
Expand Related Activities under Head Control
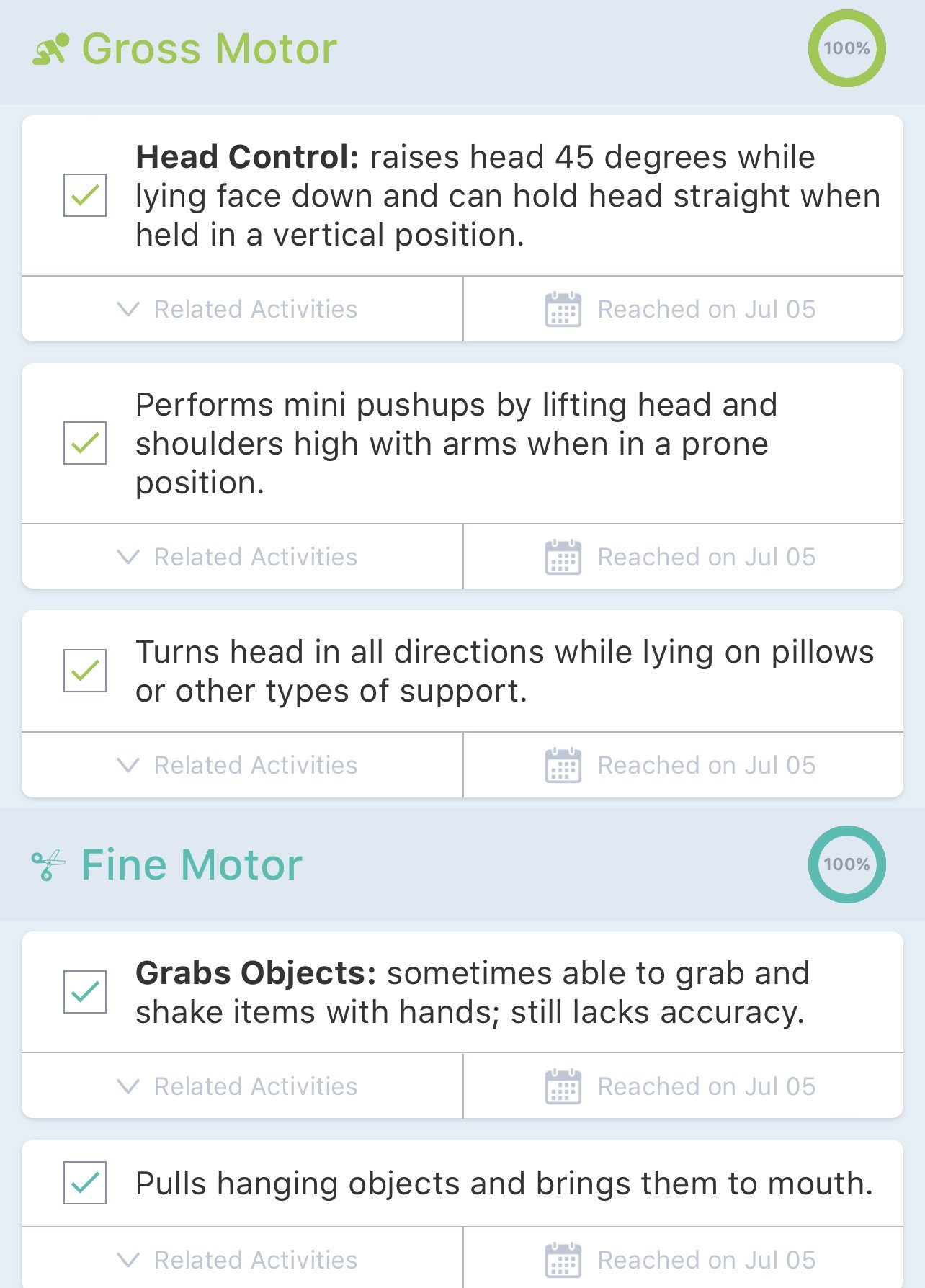pyautogui.click(x=238, y=310)
